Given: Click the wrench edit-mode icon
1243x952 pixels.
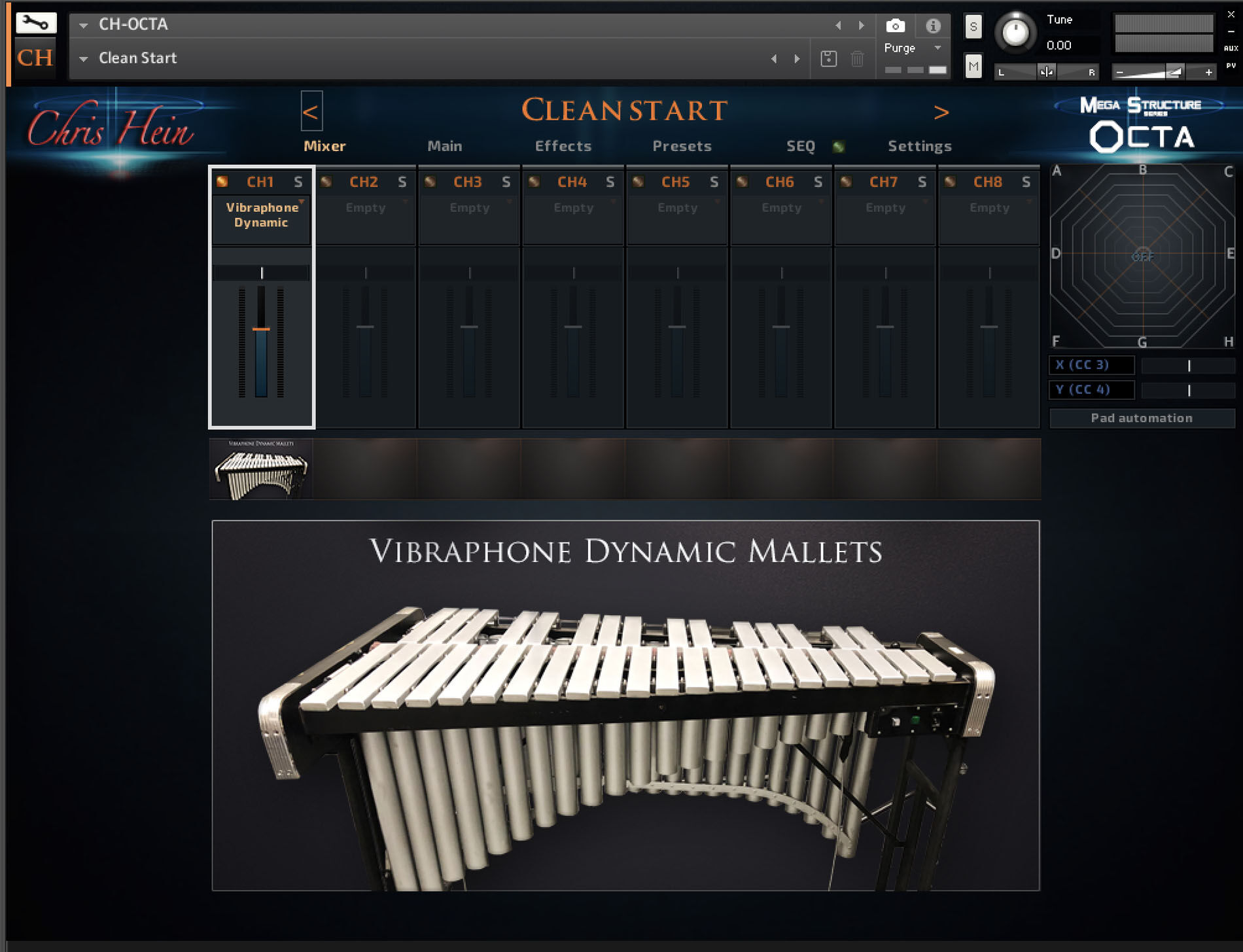Looking at the screenshot, I should pyautogui.click(x=35, y=24).
